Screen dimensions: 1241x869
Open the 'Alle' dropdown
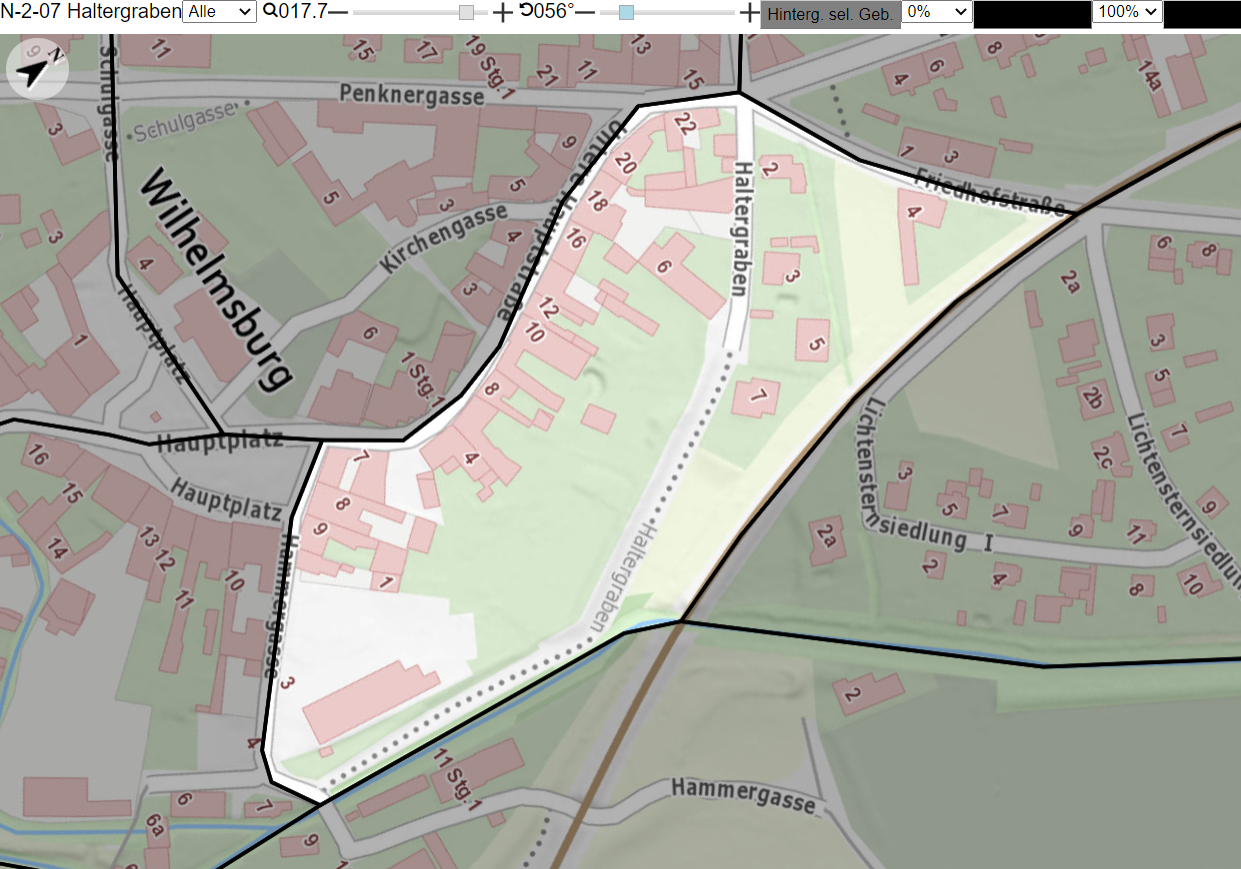[x=219, y=12]
